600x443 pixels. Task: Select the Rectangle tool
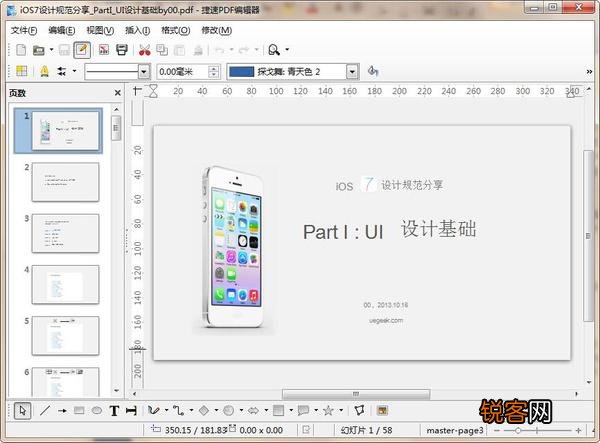(x=79, y=411)
